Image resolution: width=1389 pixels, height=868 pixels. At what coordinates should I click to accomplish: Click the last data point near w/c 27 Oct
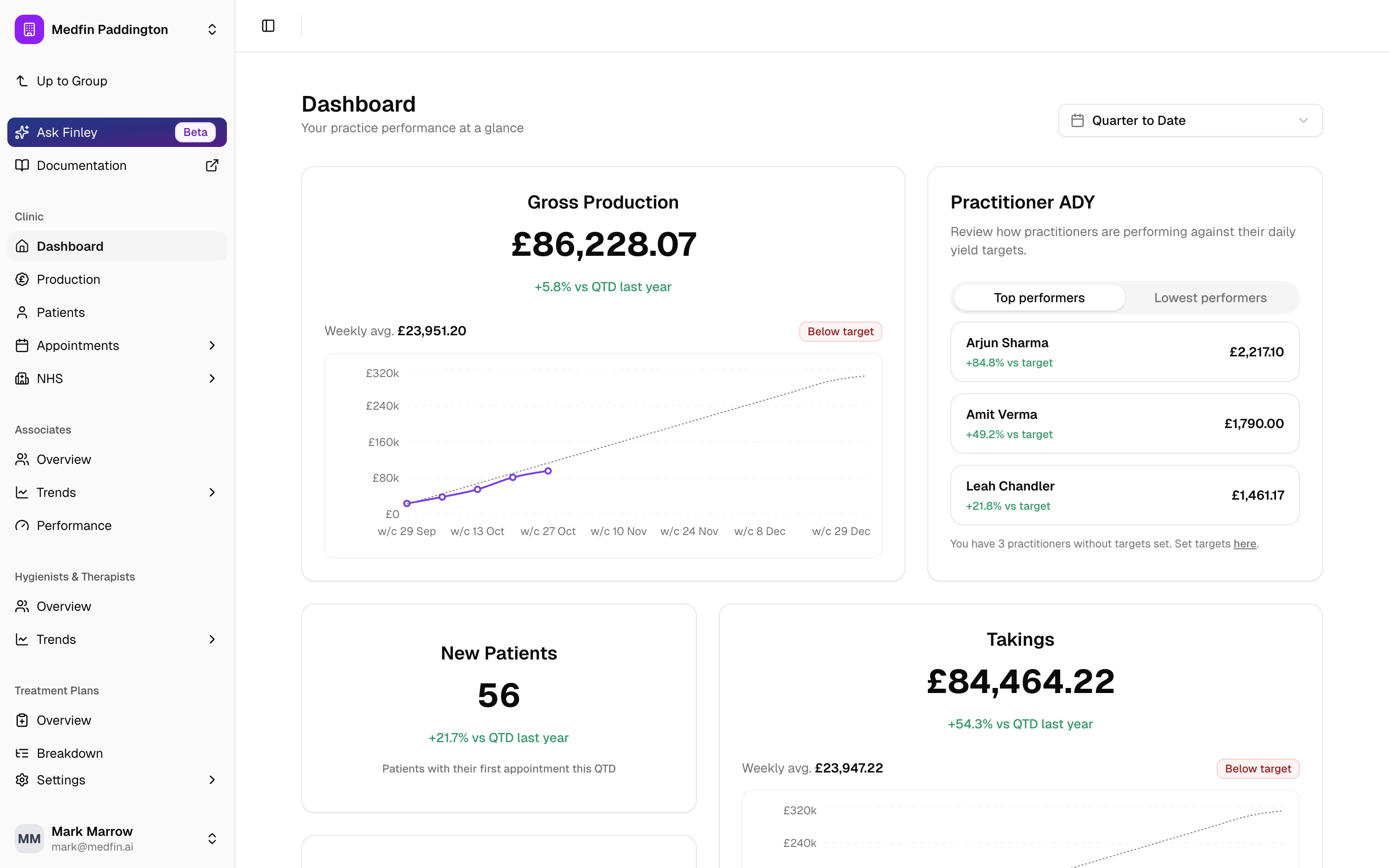tap(548, 471)
